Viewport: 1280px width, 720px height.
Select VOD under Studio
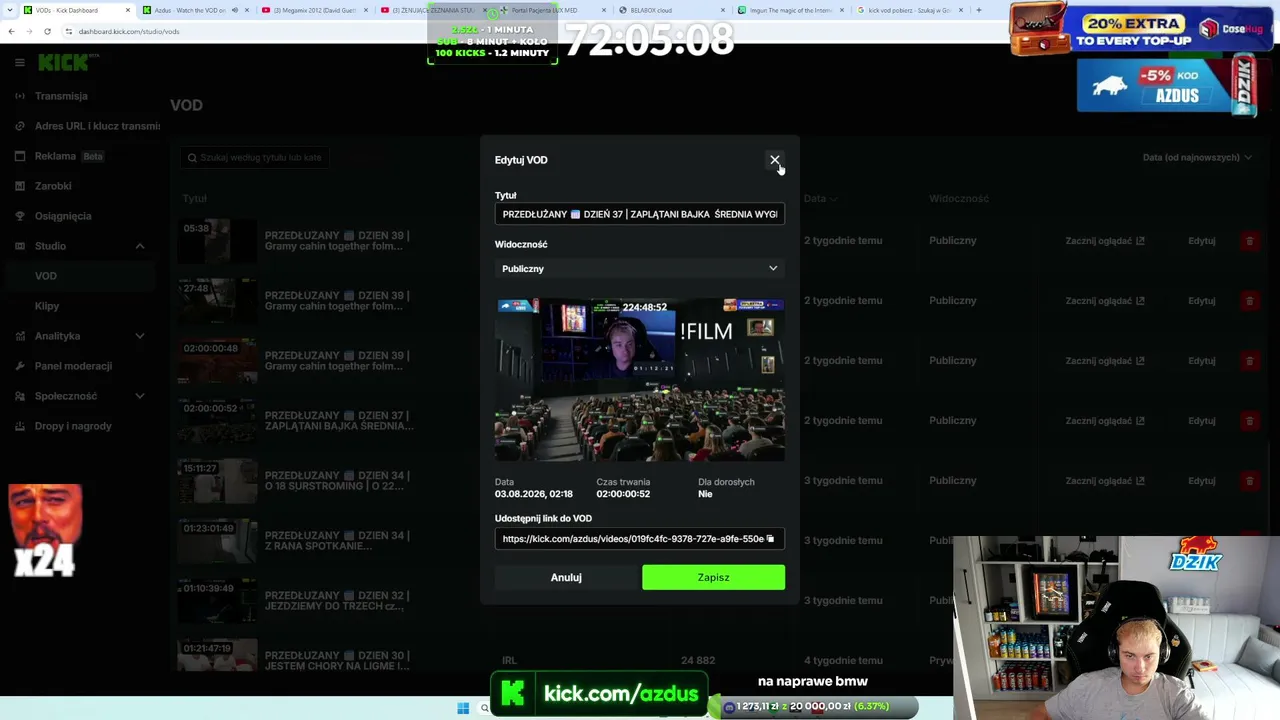(x=46, y=276)
